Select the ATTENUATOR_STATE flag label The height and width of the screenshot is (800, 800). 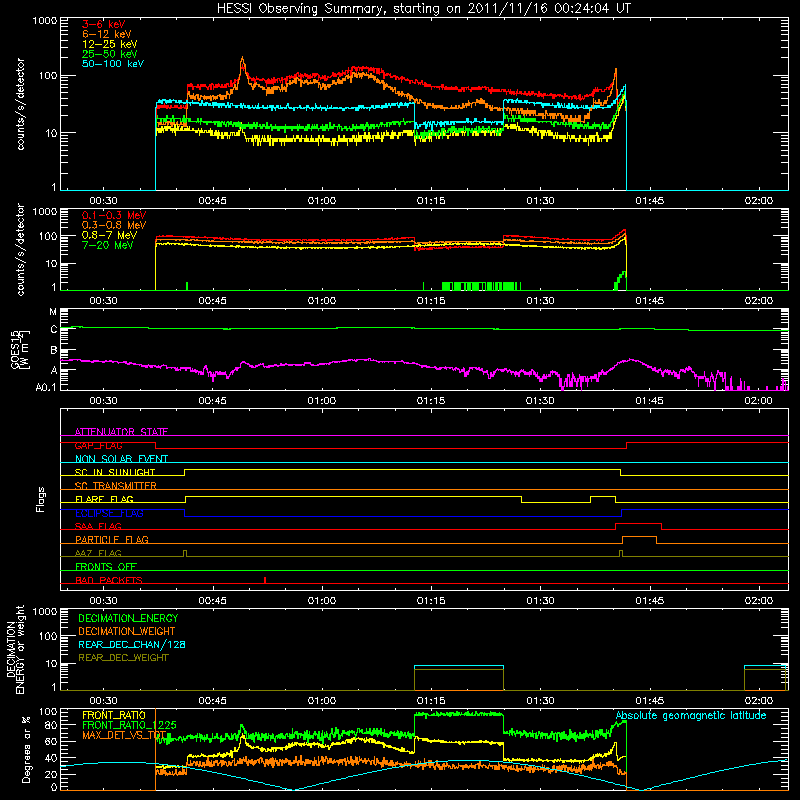click(121, 432)
